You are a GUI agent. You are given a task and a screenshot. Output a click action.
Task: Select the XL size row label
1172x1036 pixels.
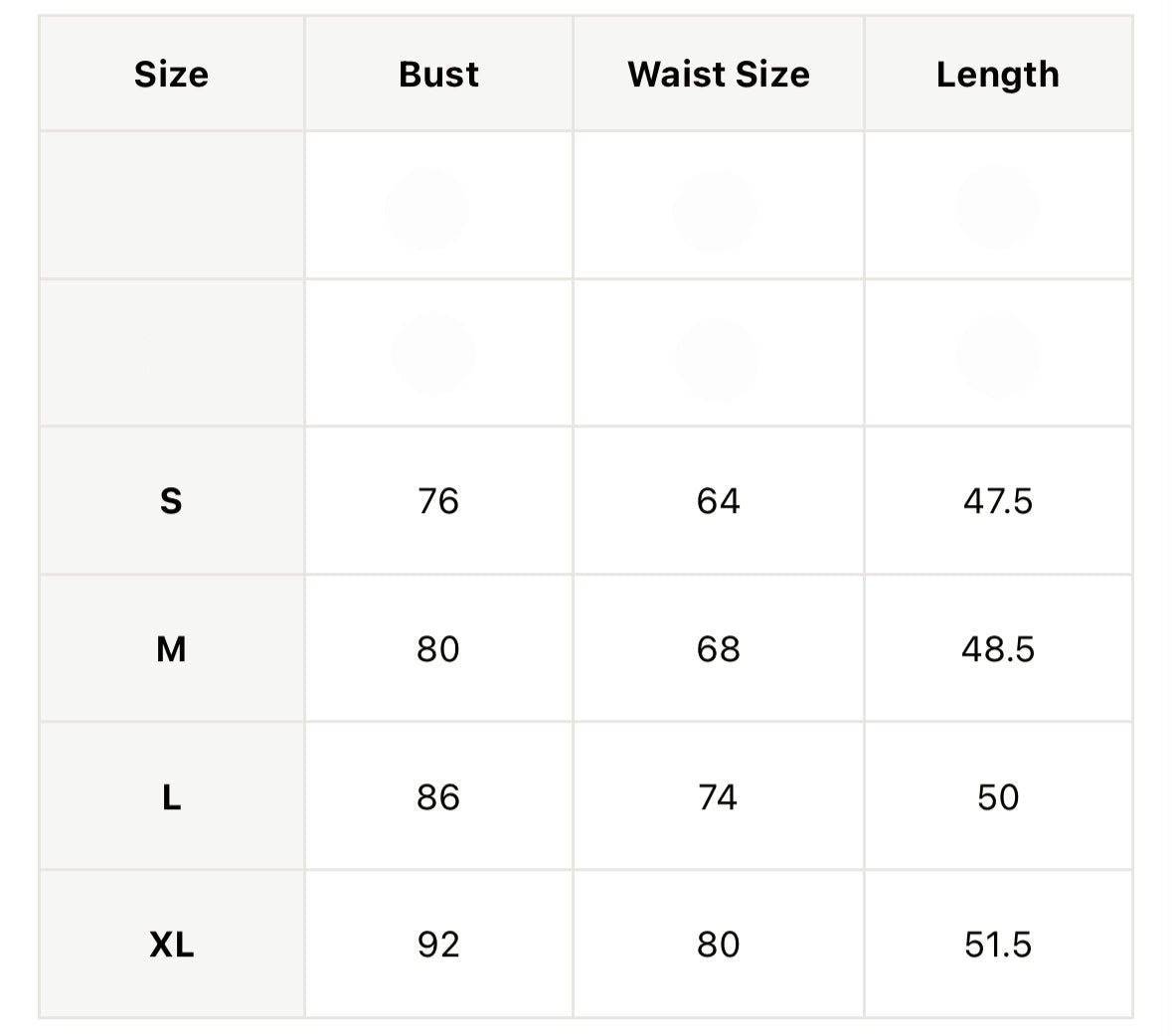[171, 945]
